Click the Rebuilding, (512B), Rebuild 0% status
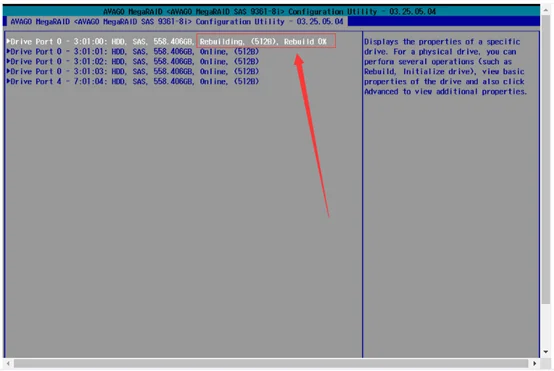The image size is (554, 371). 263,42
